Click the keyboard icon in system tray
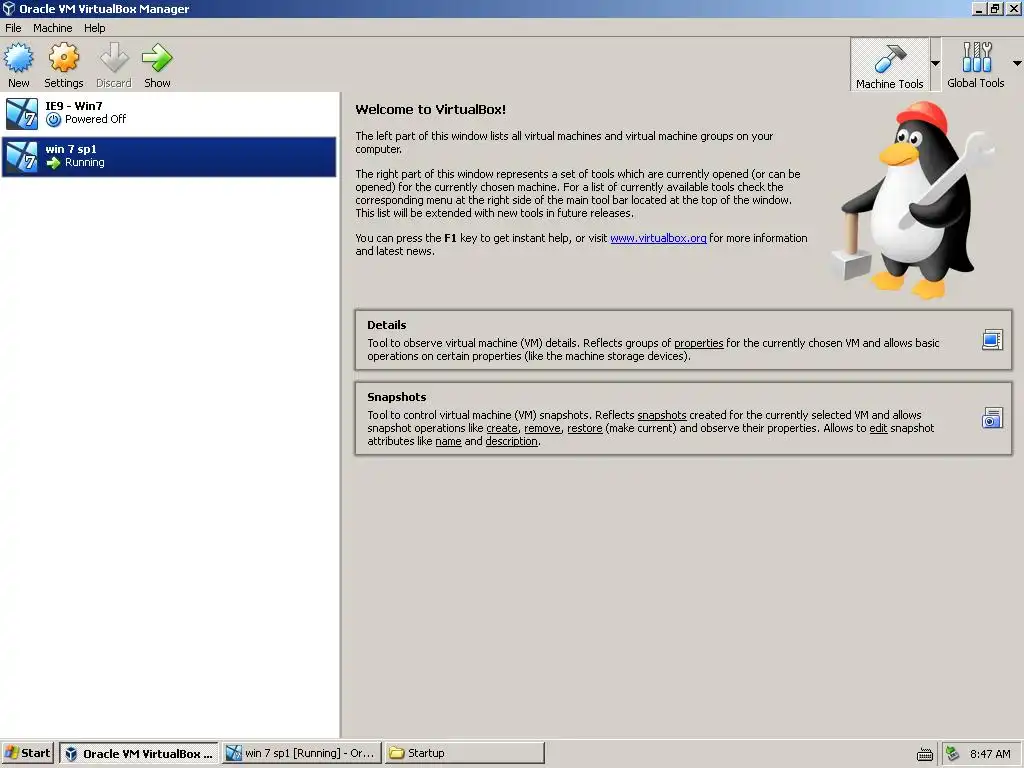1024x768 pixels. [x=924, y=754]
